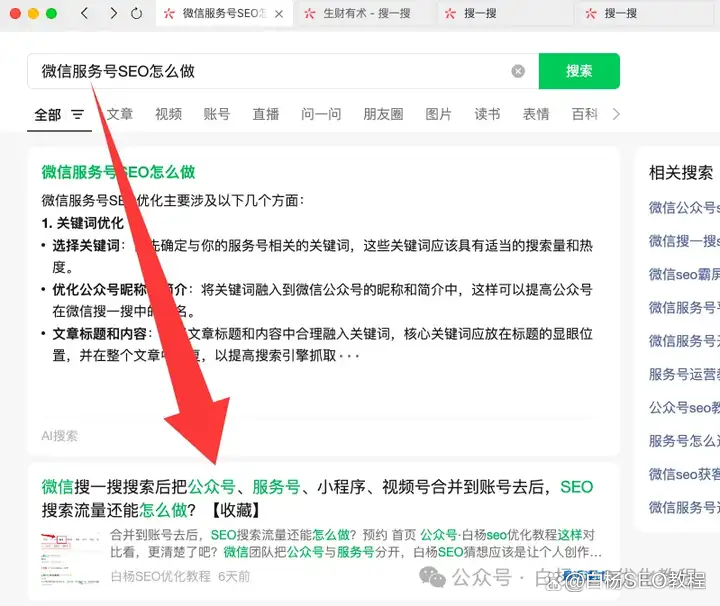The image size is (720, 606).
Task: Select the 朋友圈 category tab
Action: pos(383,114)
